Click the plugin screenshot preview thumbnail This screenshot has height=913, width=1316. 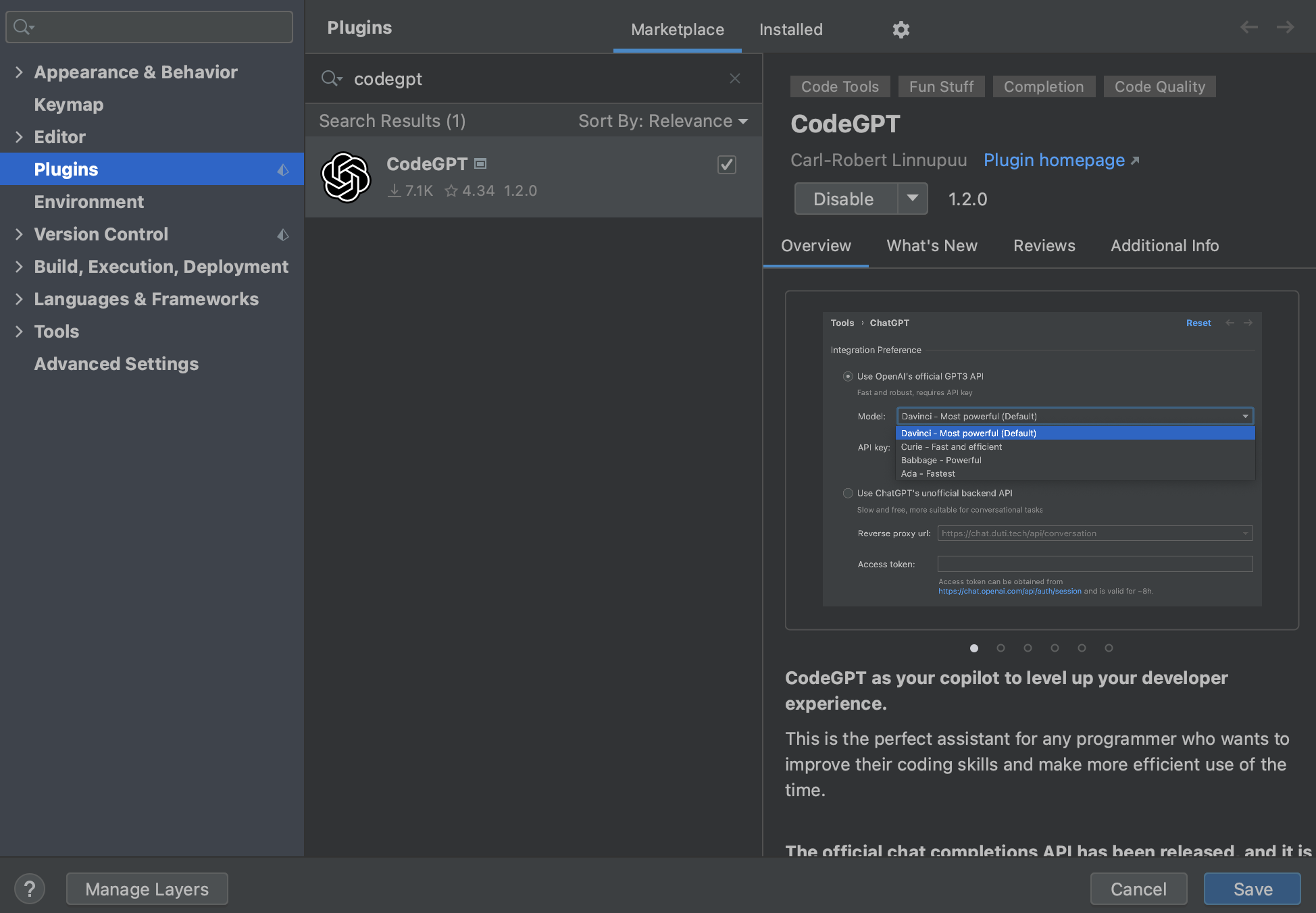[1042, 459]
